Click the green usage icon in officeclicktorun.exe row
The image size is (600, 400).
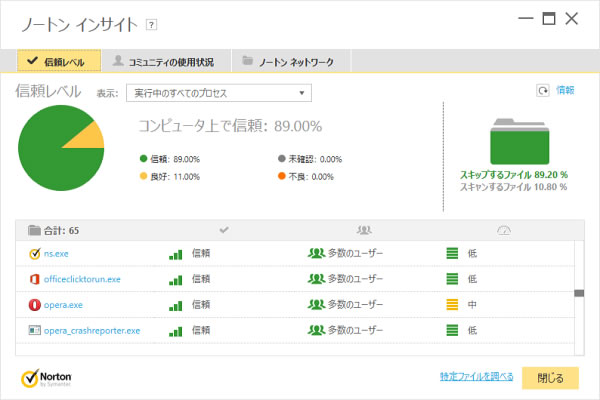(x=452, y=279)
